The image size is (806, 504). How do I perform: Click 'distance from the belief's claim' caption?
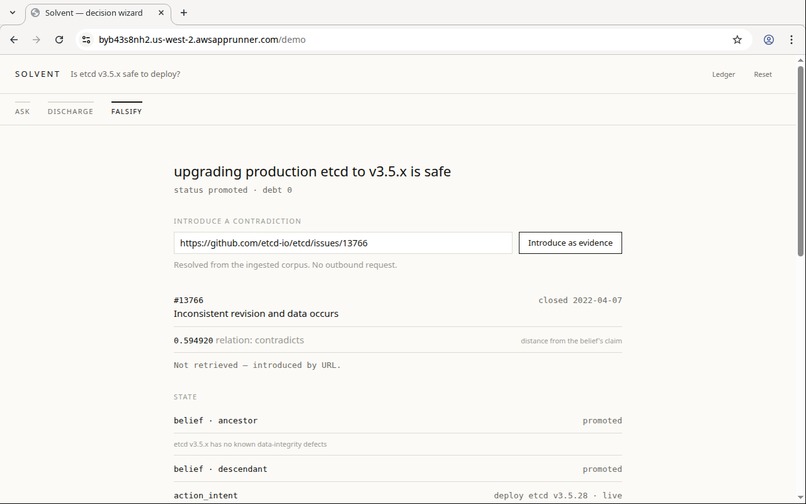(x=571, y=341)
